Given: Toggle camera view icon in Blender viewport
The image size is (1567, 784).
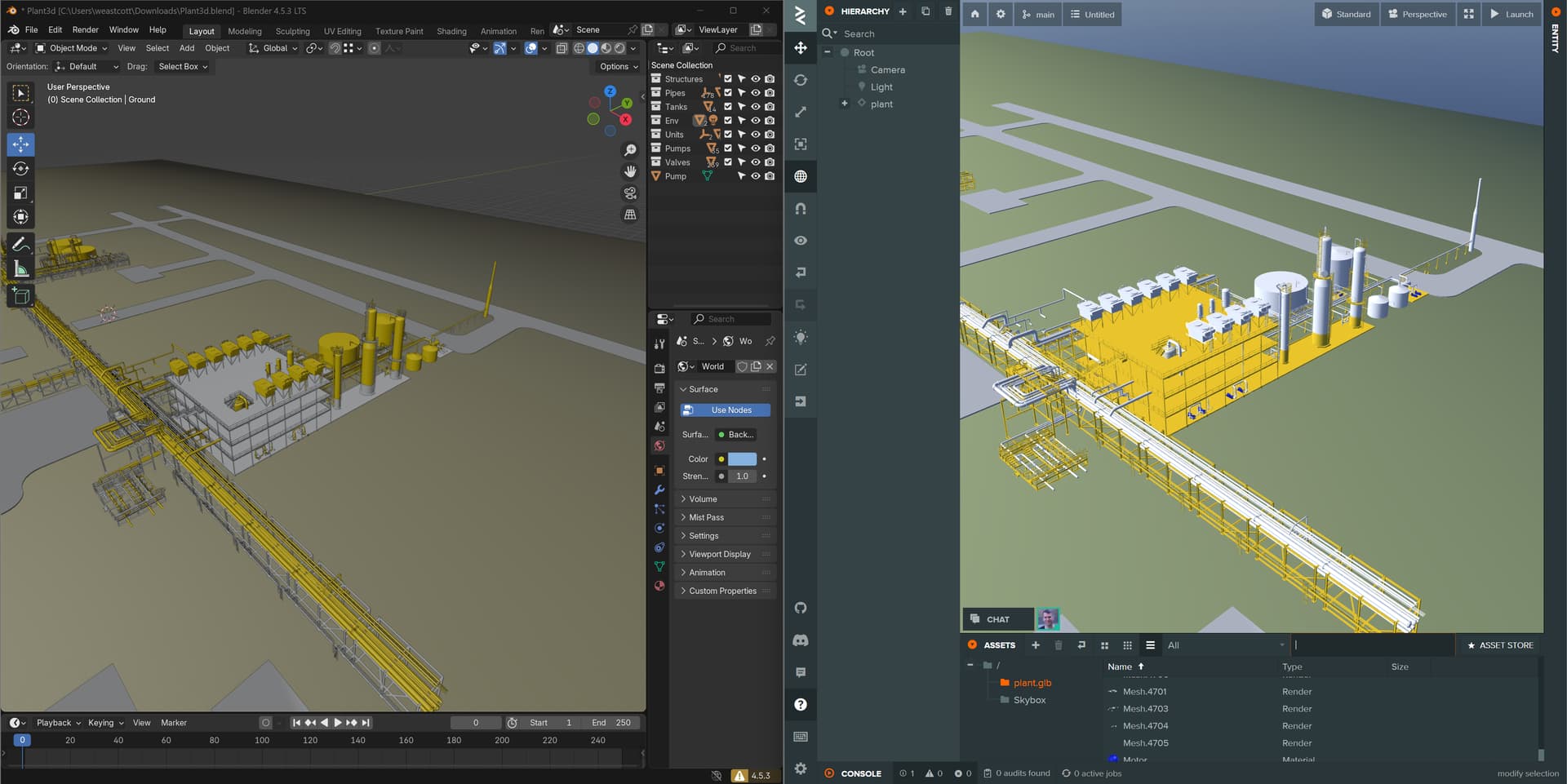Looking at the screenshot, I should pos(630,193).
